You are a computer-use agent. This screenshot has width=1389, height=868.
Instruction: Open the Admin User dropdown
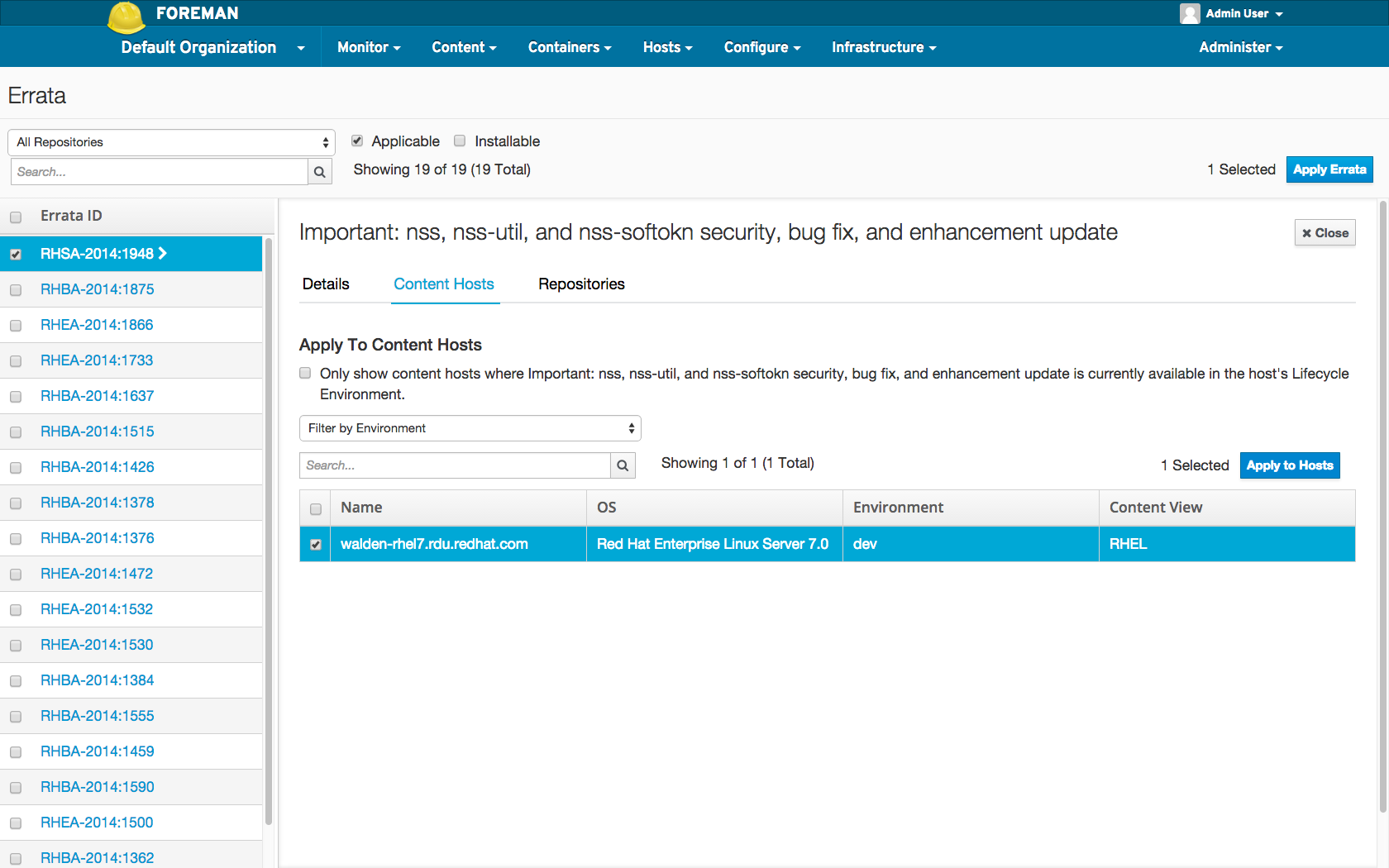[1244, 13]
